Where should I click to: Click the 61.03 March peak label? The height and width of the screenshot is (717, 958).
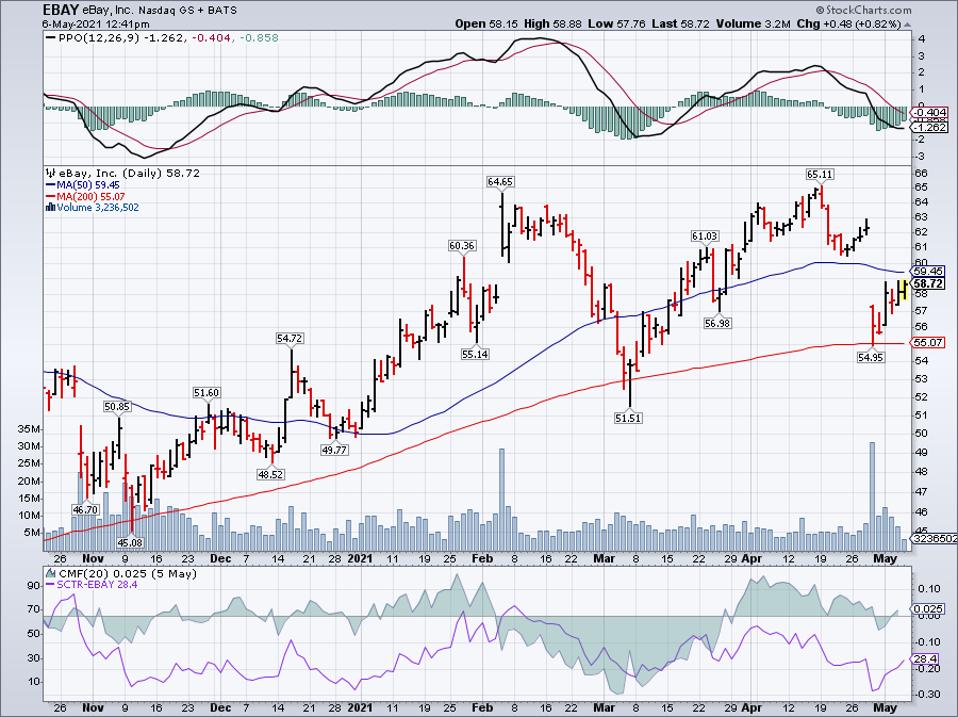tap(705, 236)
